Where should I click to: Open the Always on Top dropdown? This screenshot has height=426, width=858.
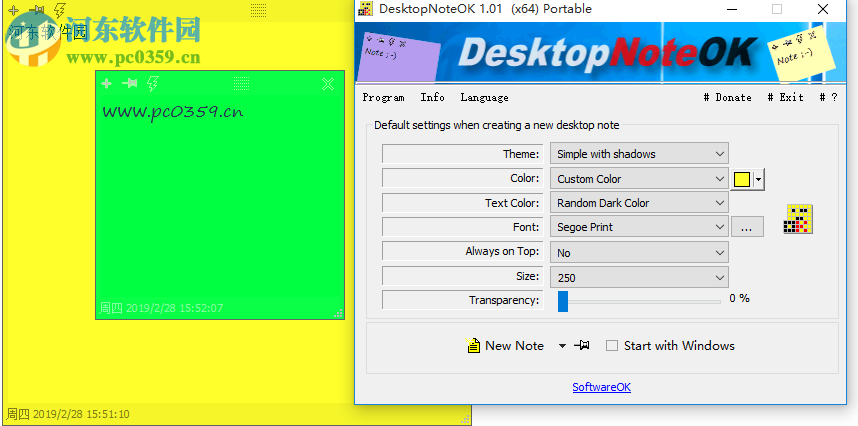tap(639, 253)
